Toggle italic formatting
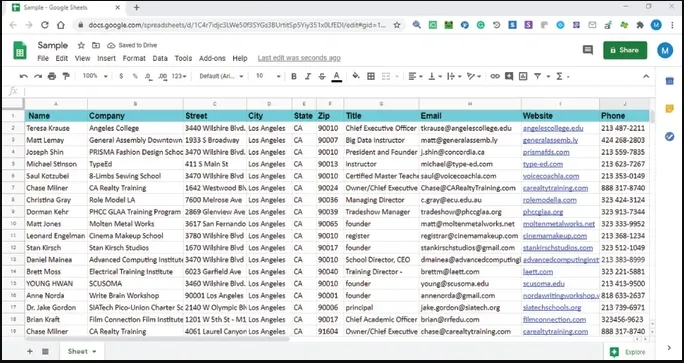Screen dimensions: 684x363 (x=308, y=76)
